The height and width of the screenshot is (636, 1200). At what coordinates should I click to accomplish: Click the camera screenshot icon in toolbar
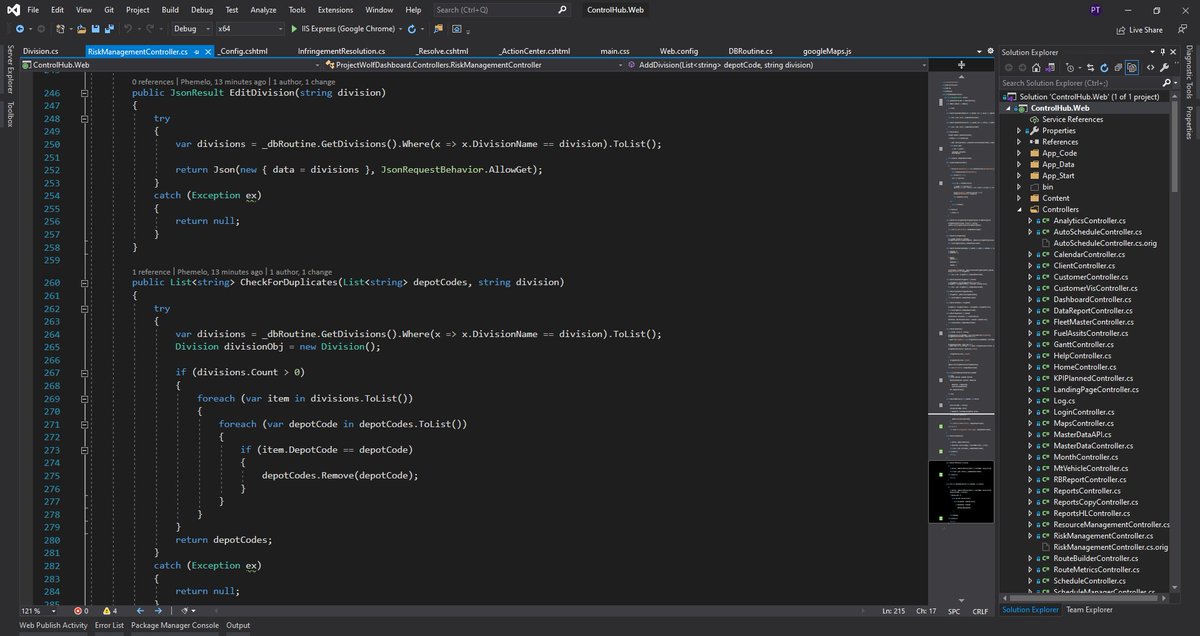(x=456, y=29)
